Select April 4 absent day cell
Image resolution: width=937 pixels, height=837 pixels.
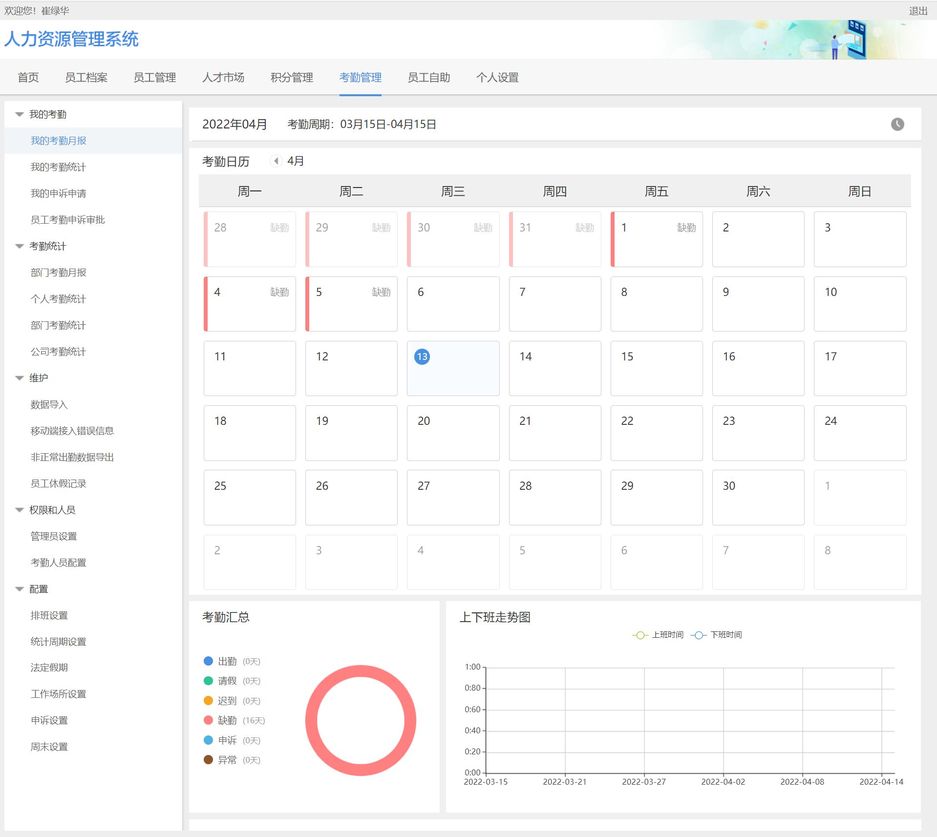point(249,304)
